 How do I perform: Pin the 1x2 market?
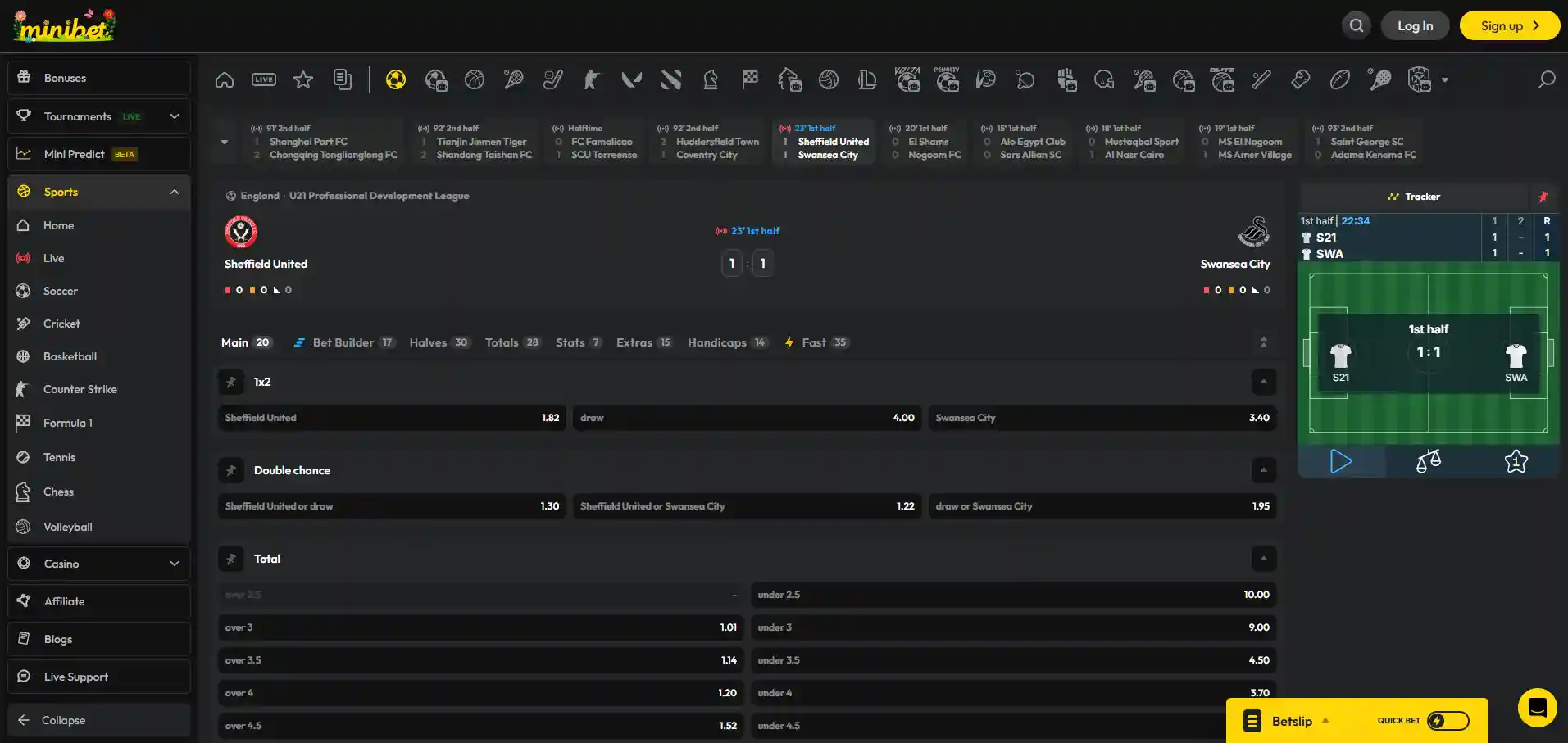tap(231, 382)
